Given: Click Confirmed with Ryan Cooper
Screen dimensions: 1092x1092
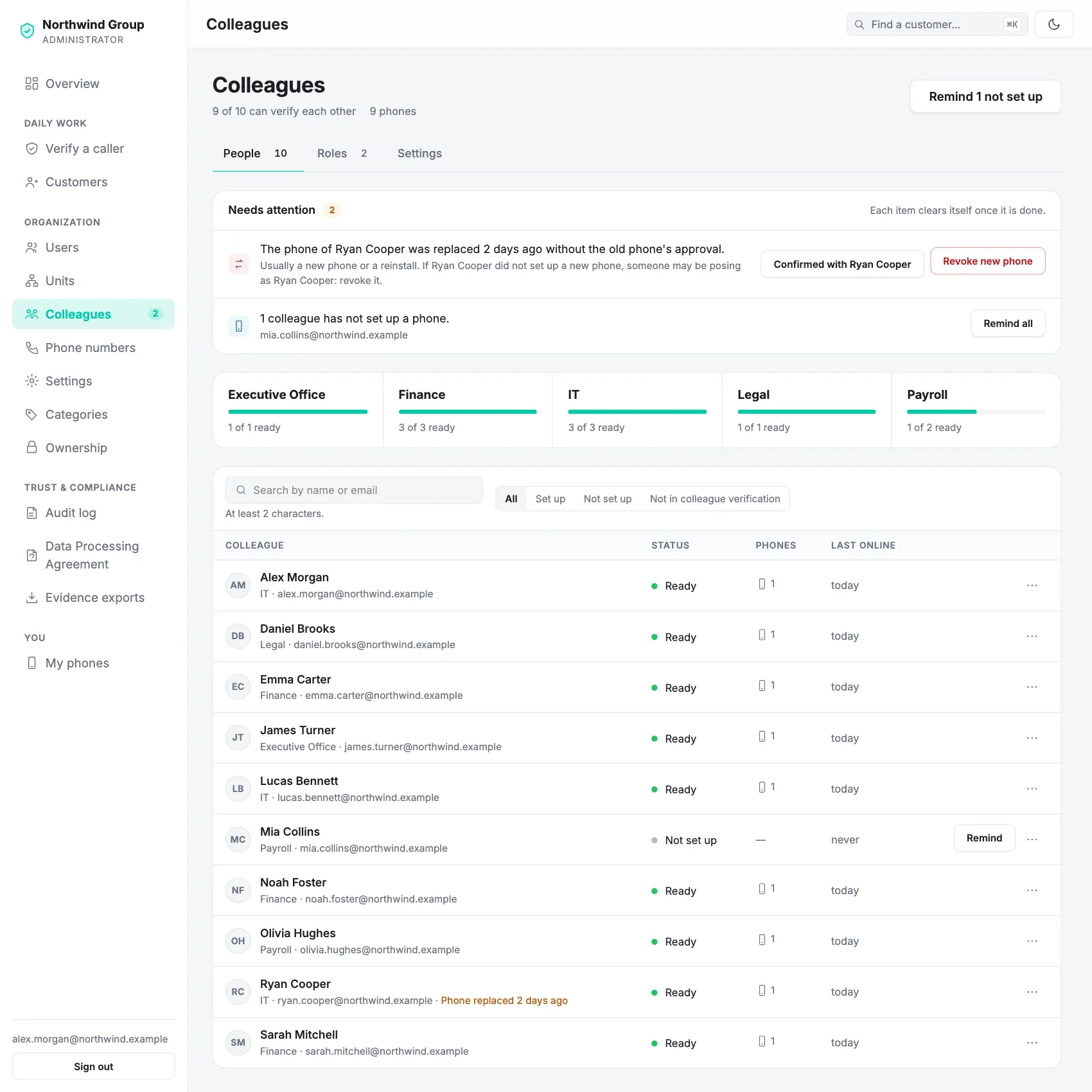Looking at the screenshot, I should click(842, 264).
